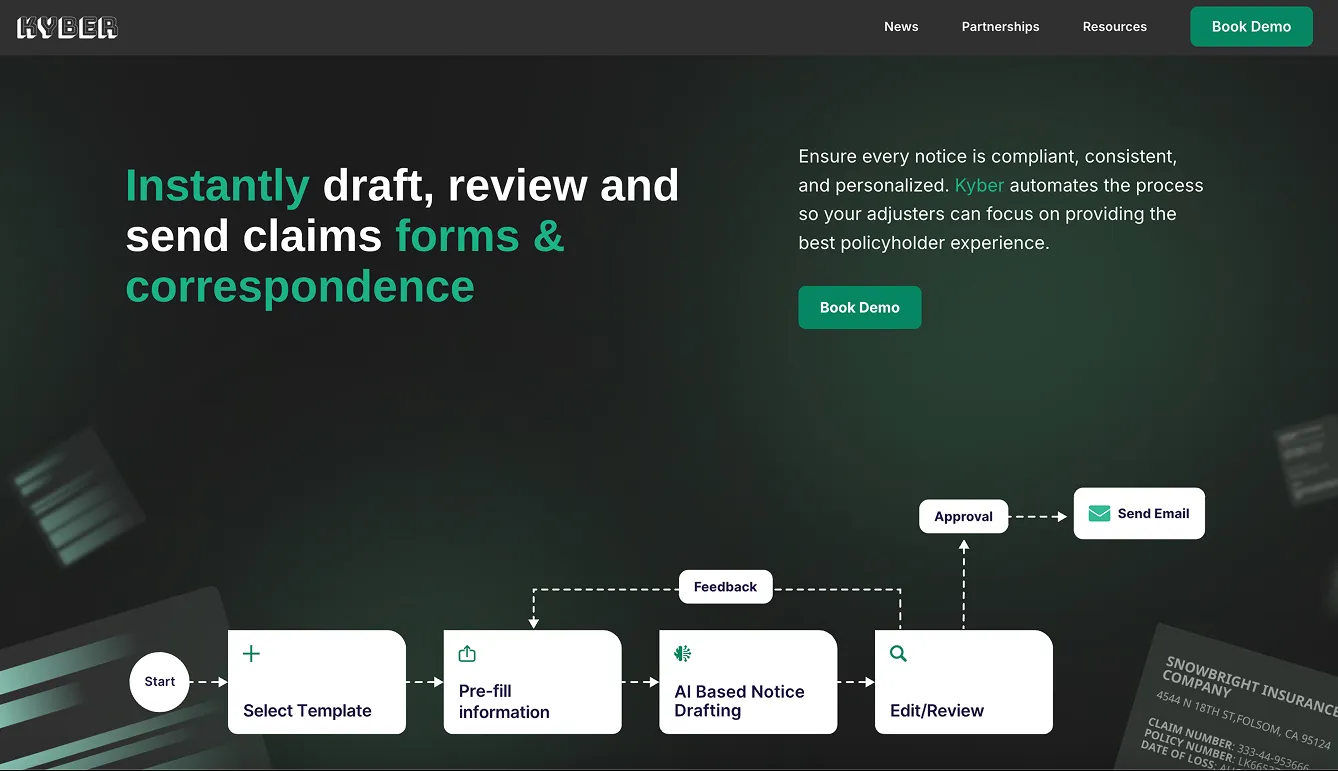The height and width of the screenshot is (771, 1338).
Task: Select the Start circle node
Action: click(x=159, y=682)
